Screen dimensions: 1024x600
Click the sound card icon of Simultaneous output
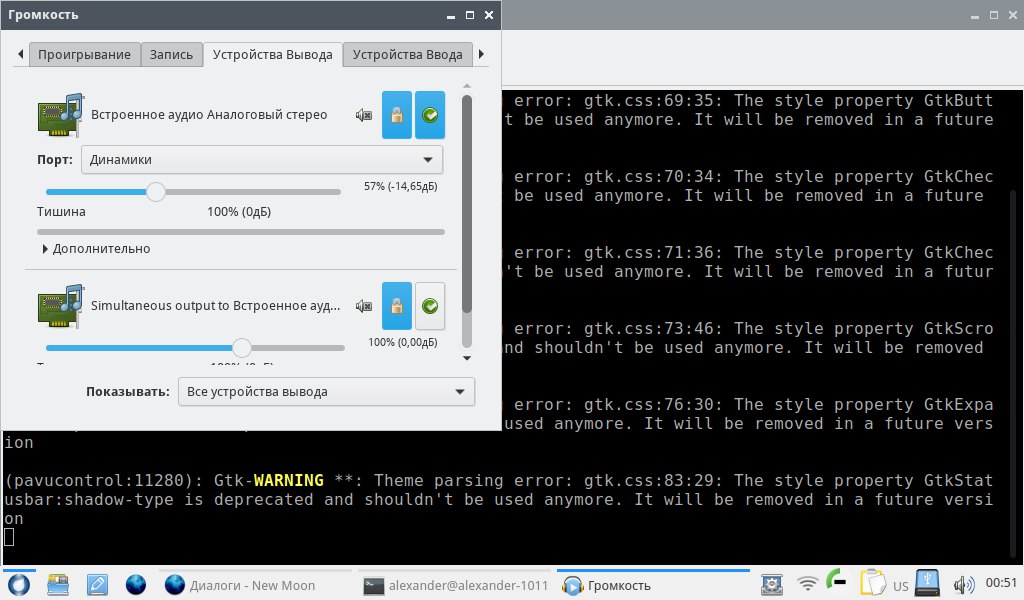[61, 306]
